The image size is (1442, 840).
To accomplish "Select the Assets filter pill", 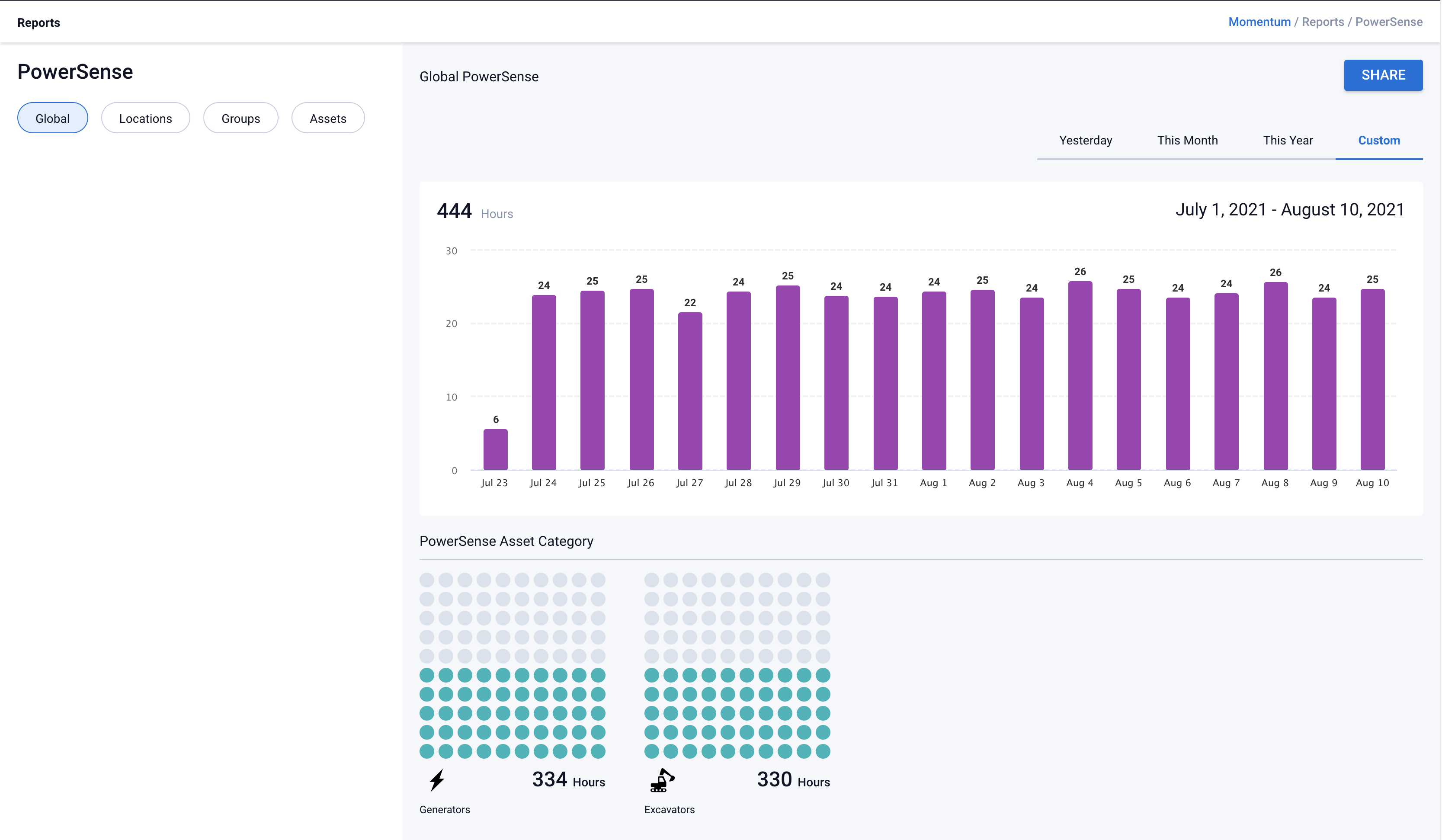I will (x=328, y=118).
